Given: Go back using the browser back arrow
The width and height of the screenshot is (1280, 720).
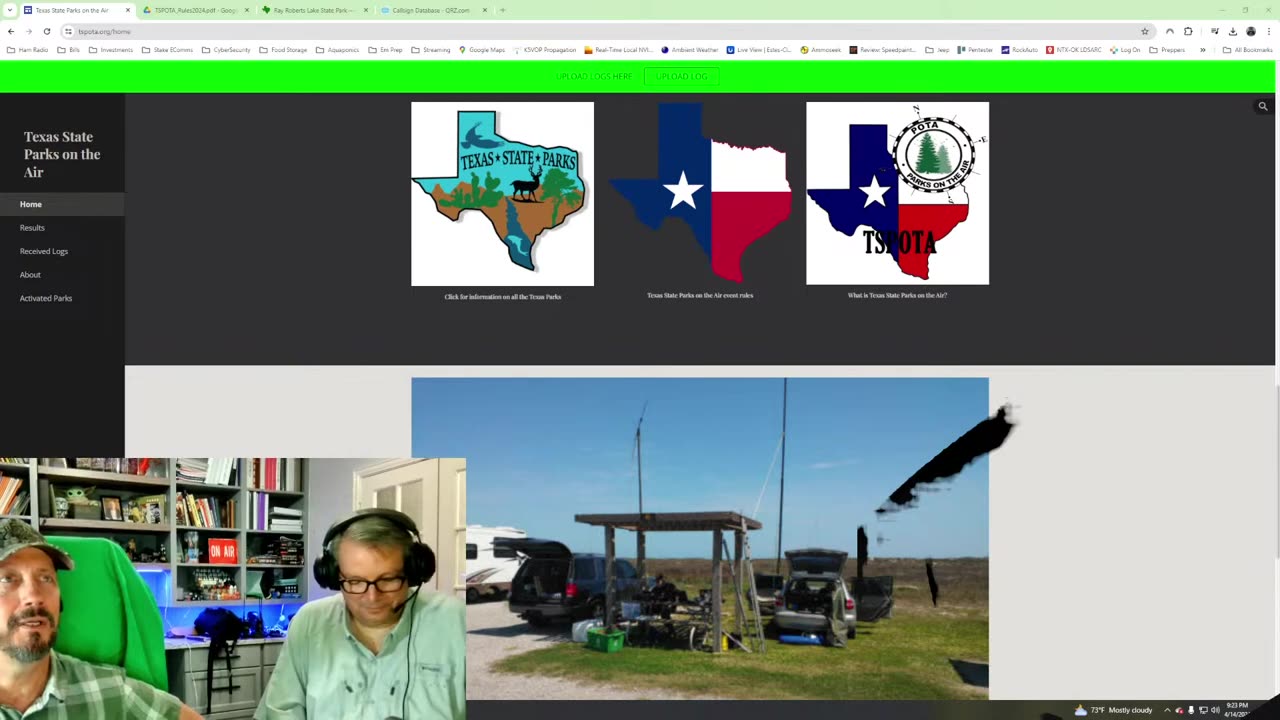Looking at the screenshot, I should coord(12,31).
